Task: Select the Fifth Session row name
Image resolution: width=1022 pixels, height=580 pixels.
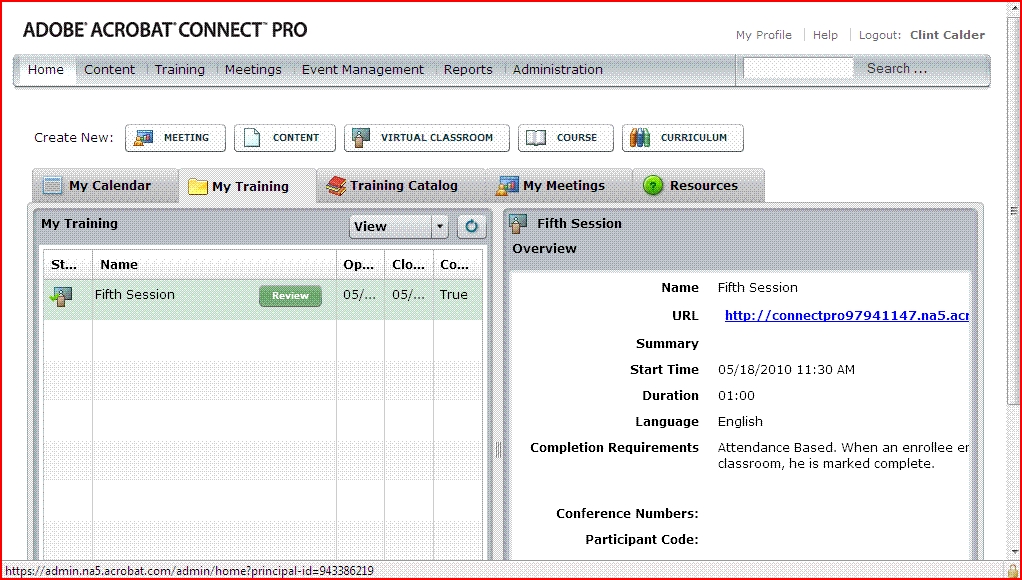Action: tap(135, 295)
